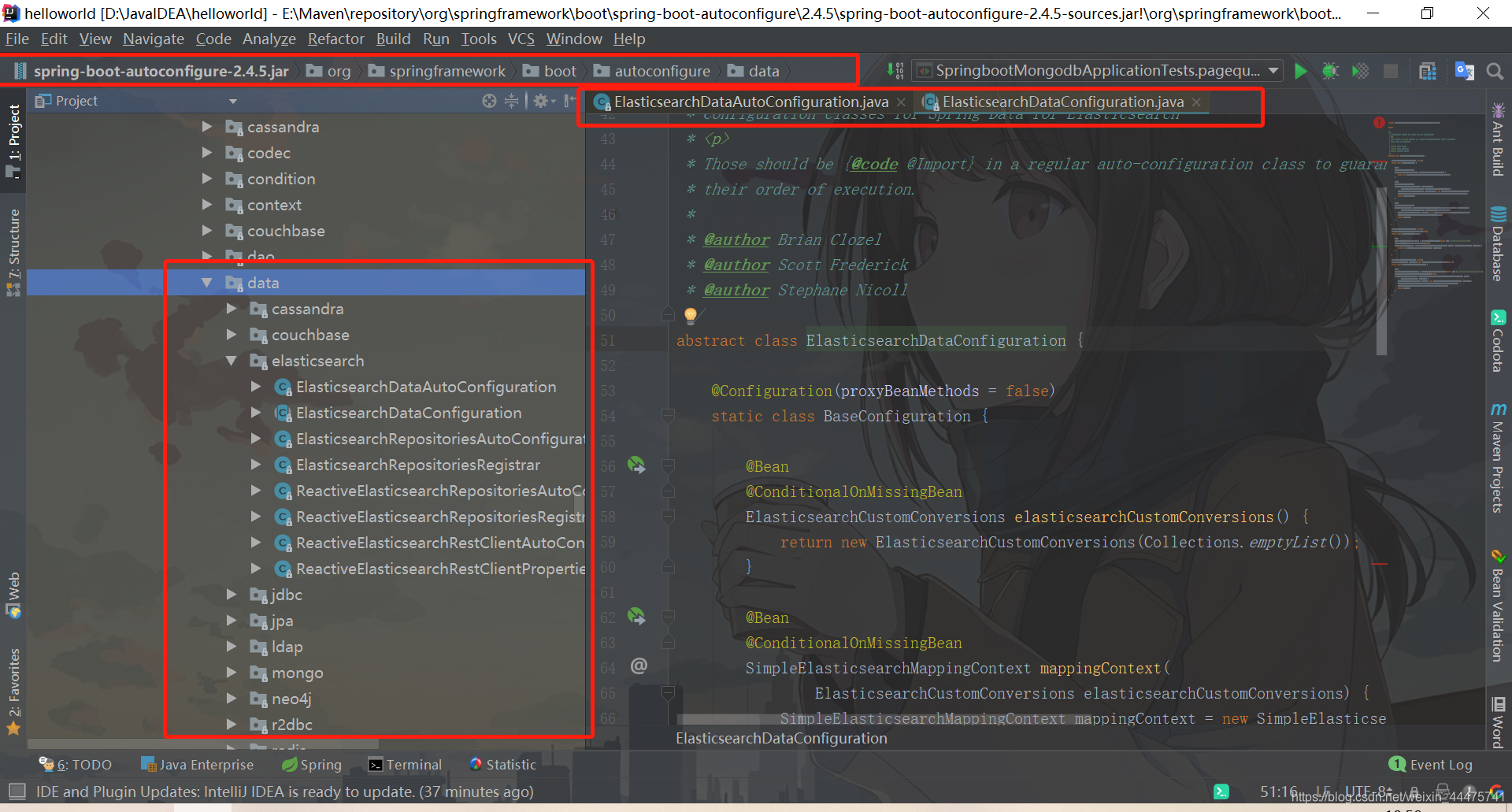Open the Event Log
The image size is (1512, 812).
pyautogui.click(x=1431, y=764)
